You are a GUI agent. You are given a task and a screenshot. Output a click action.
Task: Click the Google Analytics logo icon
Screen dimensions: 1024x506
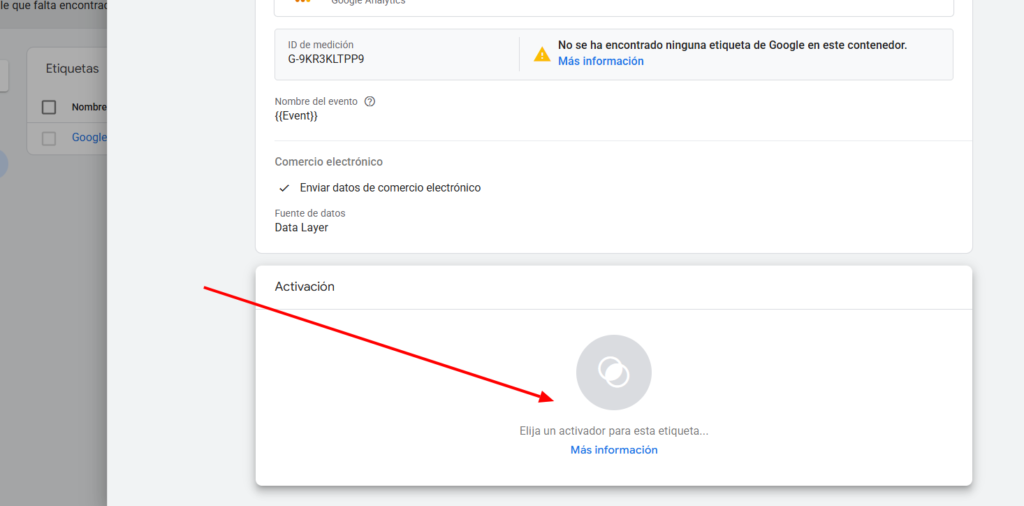coord(302,3)
